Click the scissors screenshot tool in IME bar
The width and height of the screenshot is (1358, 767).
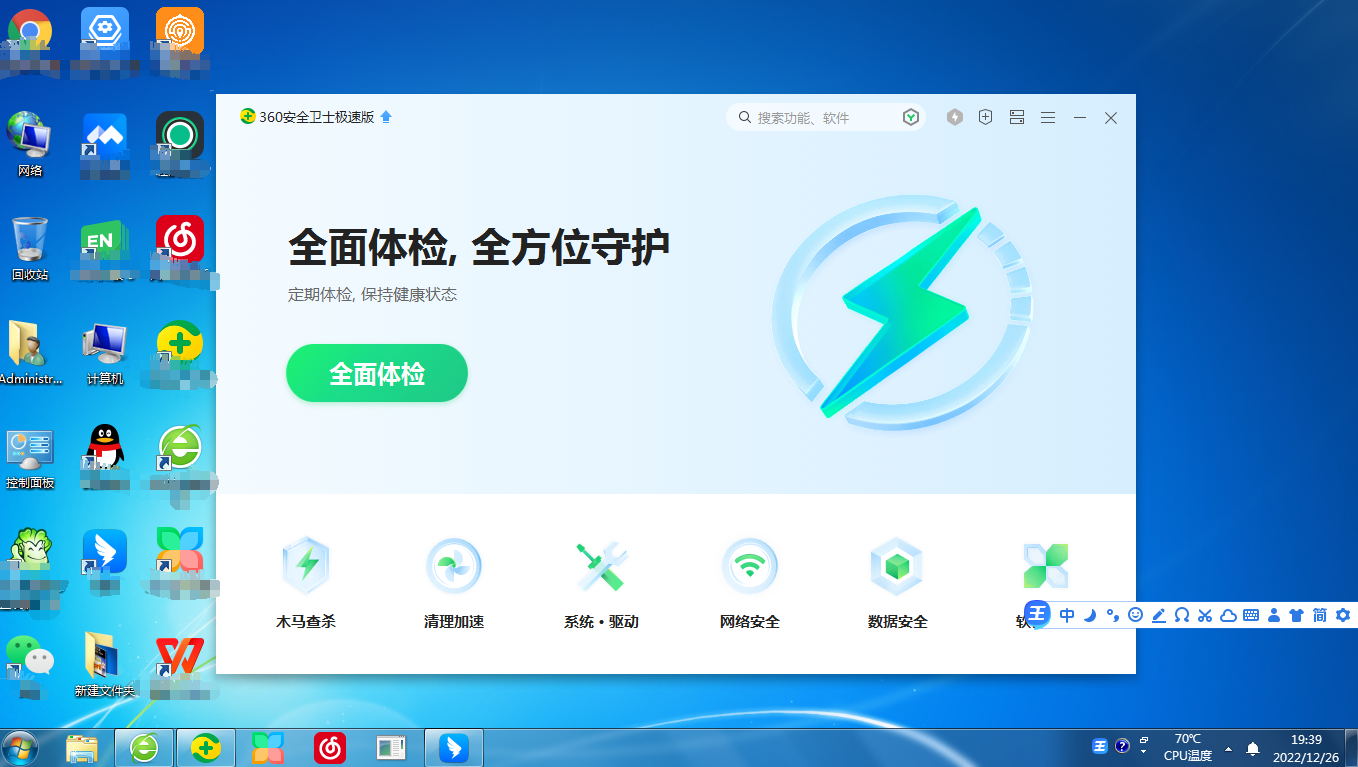click(1204, 615)
